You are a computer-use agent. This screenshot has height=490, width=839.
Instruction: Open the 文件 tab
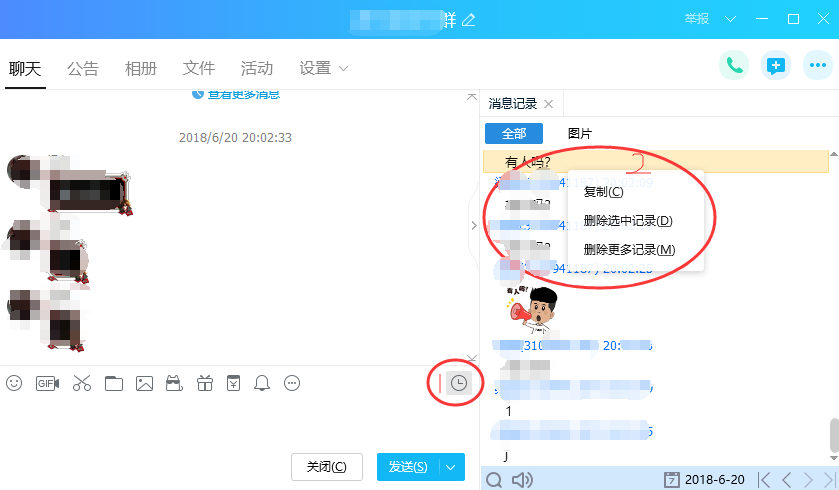[x=199, y=68]
